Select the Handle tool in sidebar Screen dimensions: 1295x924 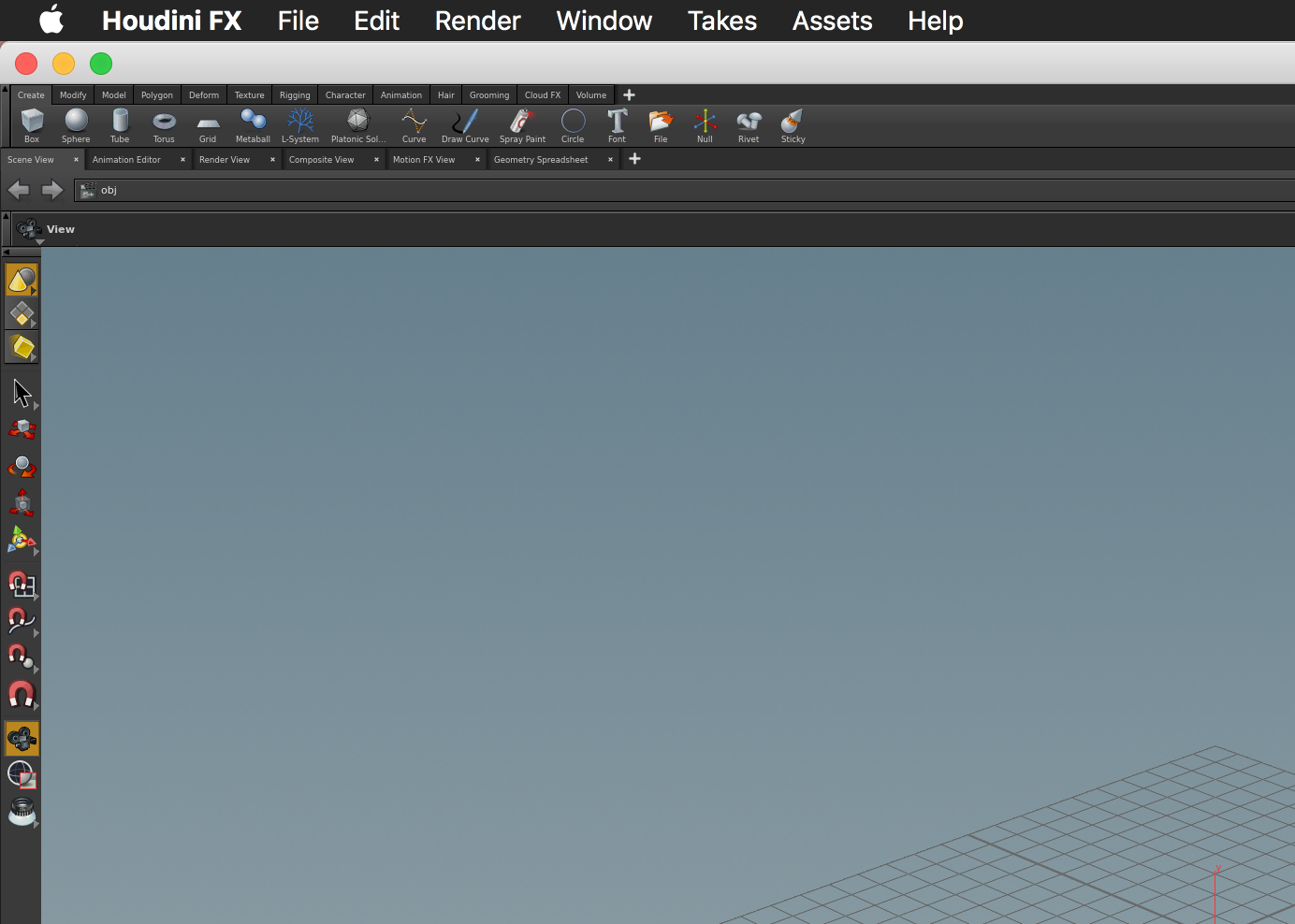tap(22, 541)
